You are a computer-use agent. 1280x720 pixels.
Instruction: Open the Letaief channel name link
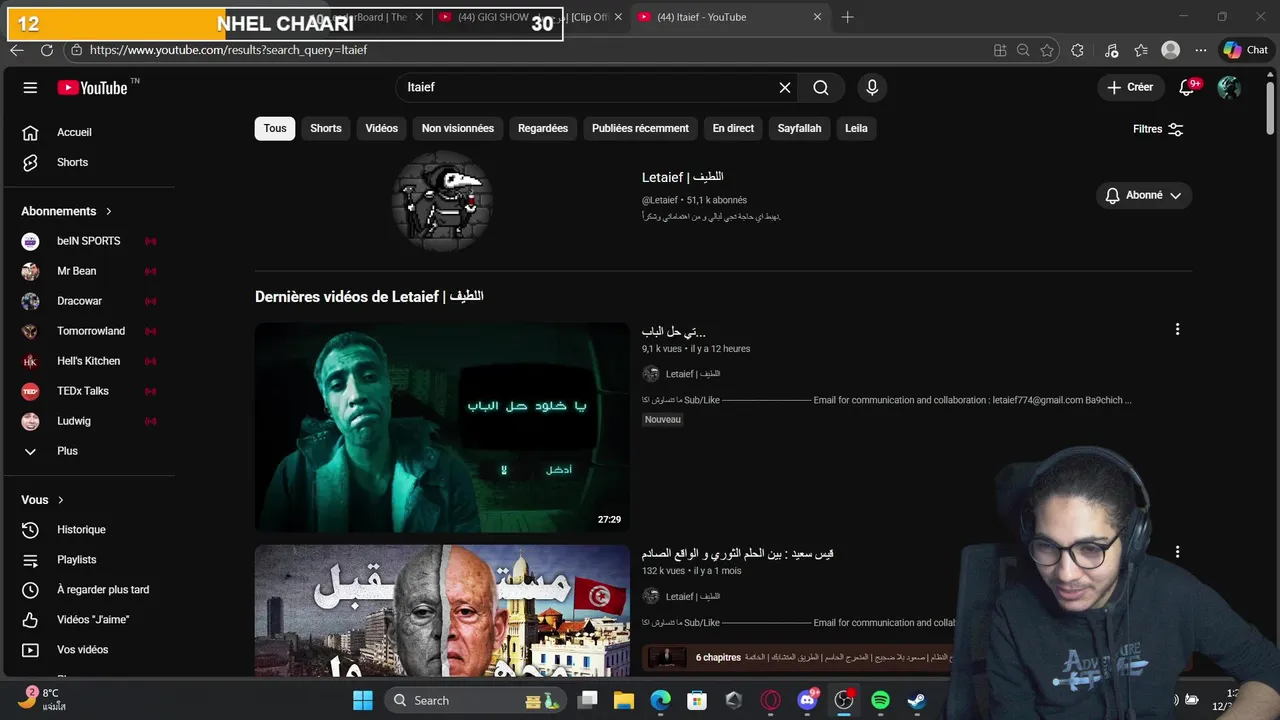click(682, 177)
